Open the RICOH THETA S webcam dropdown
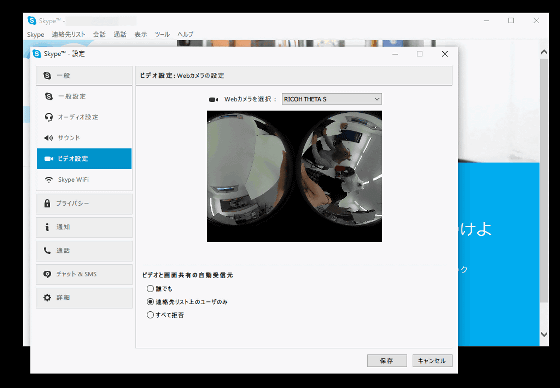The height and width of the screenshot is (388, 560). pos(332,99)
